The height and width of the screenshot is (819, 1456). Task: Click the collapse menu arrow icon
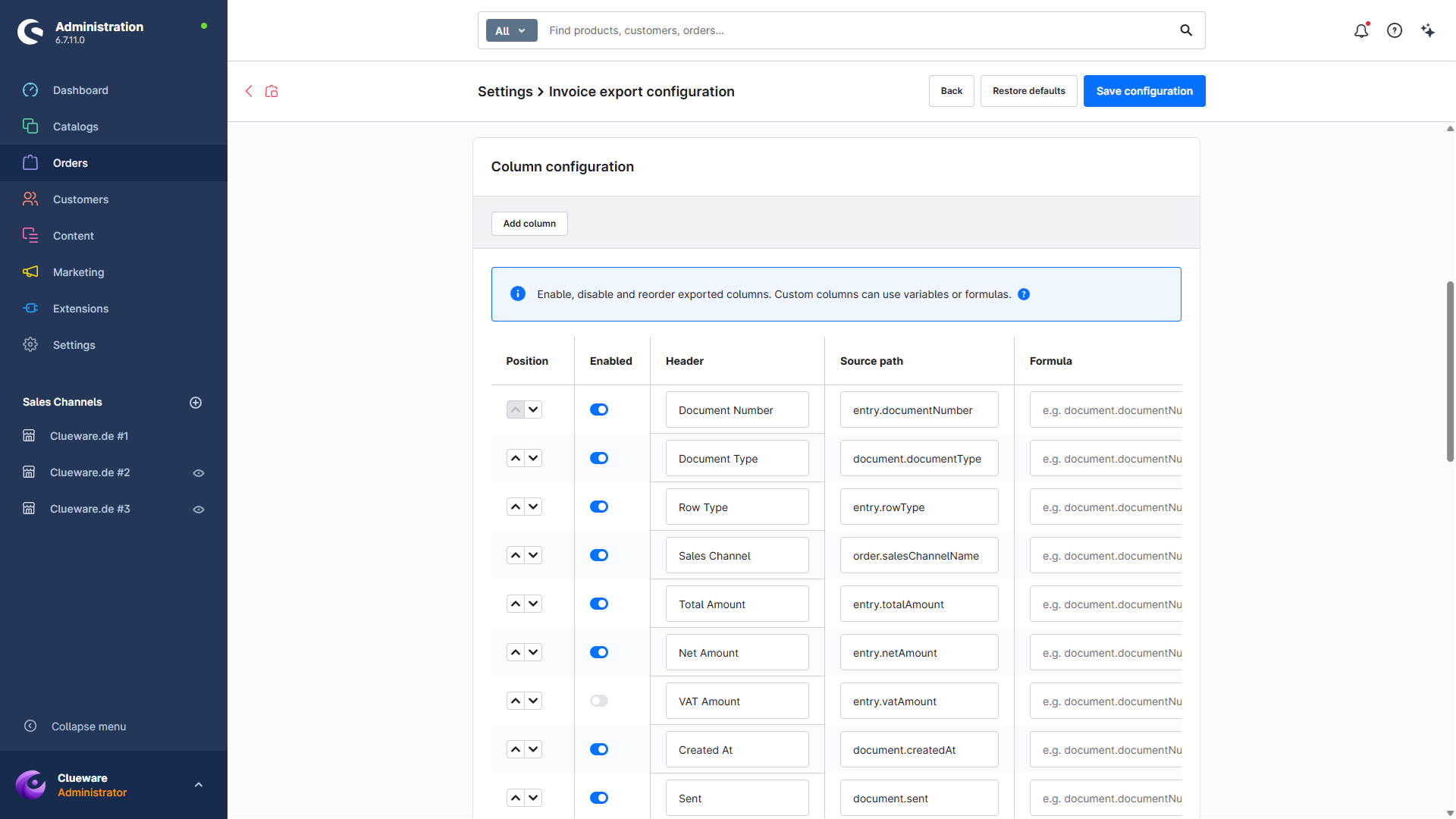(x=30, y=726)
